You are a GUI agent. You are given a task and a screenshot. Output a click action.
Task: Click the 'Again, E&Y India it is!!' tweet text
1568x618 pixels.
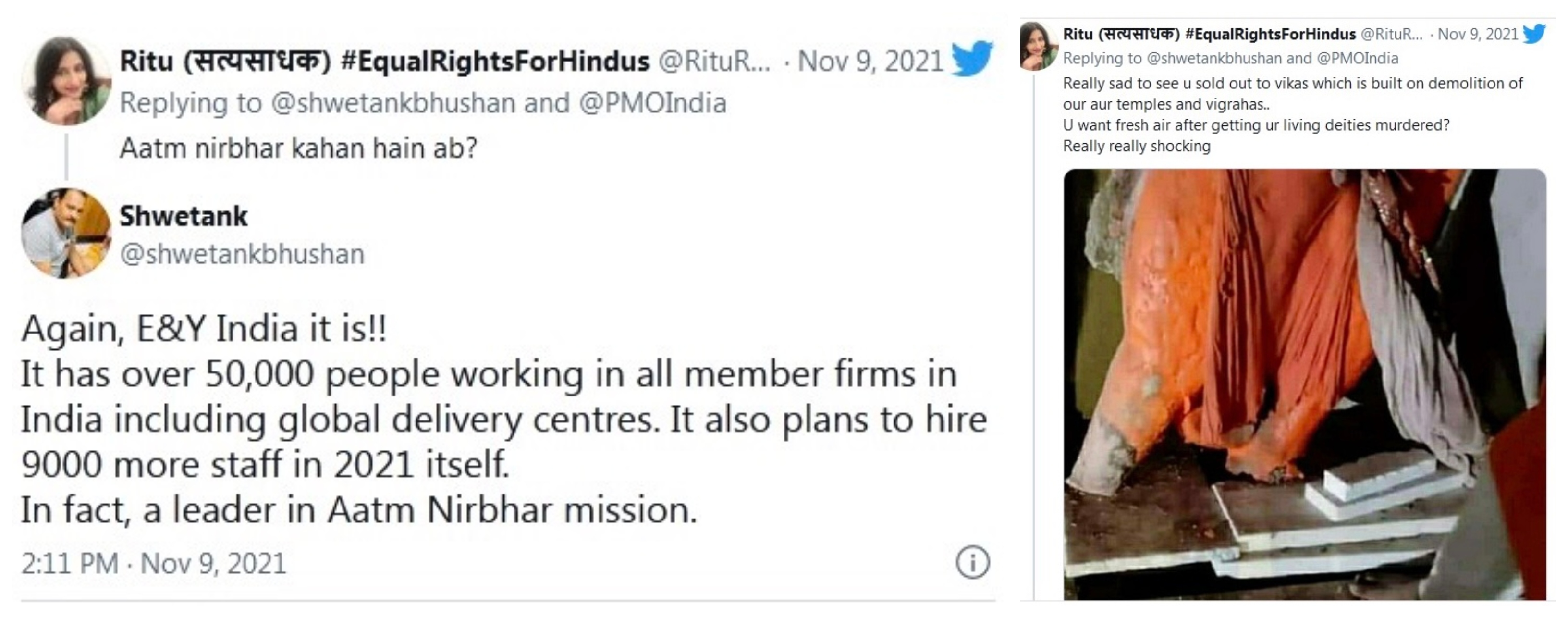point(204,329)
